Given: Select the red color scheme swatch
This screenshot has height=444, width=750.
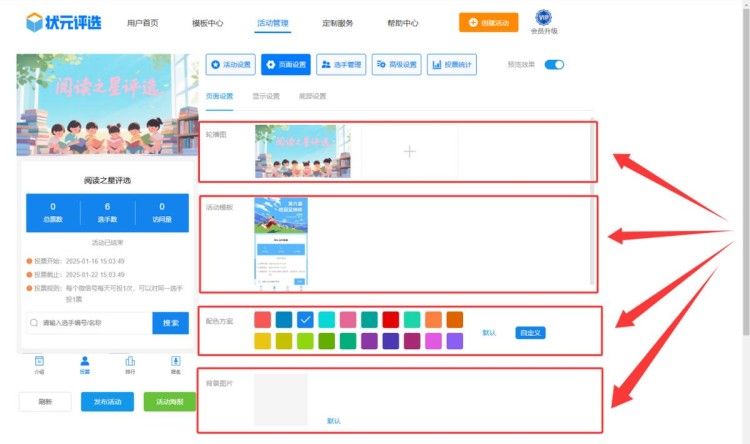Looking at the screenshot, I should click(391, 320).
